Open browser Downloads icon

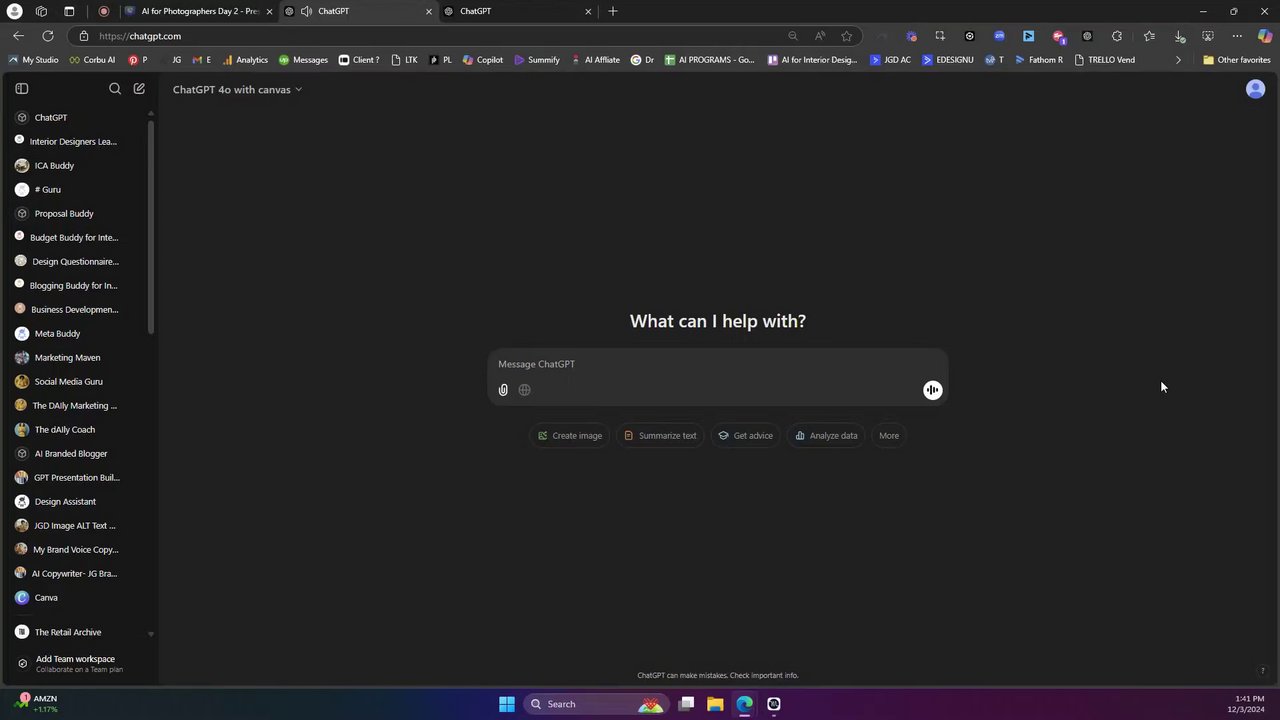(x=1180, y=36)
